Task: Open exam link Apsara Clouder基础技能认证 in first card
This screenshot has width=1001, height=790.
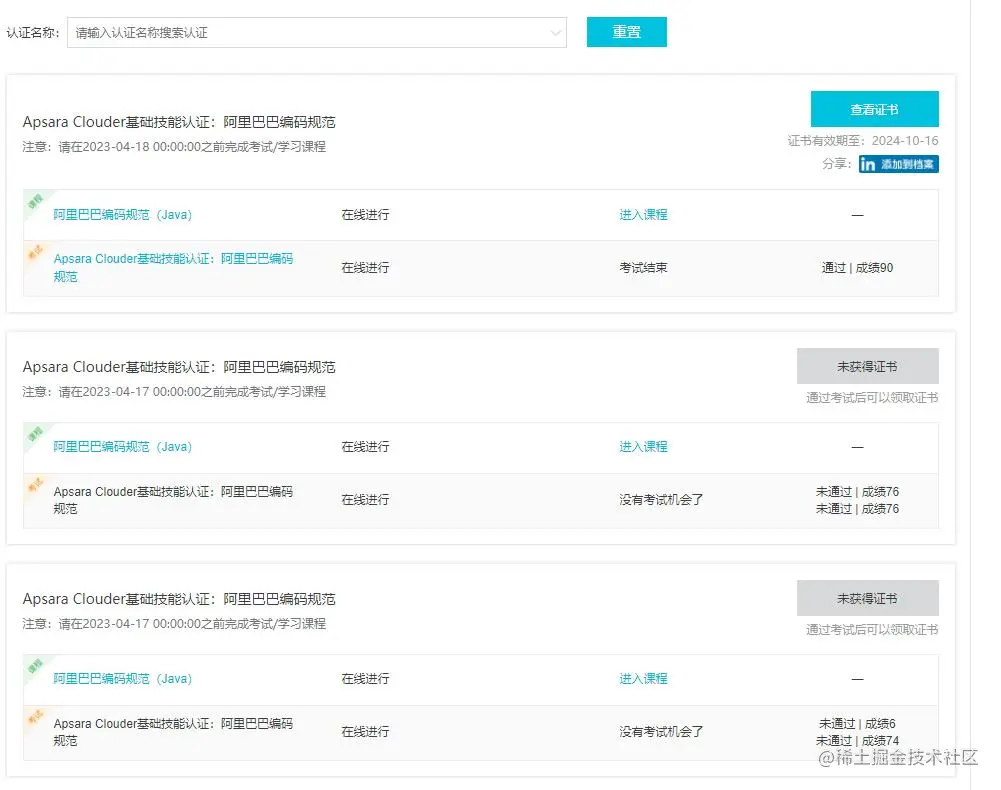Action: pyautogui.click(x=173, y=268)
